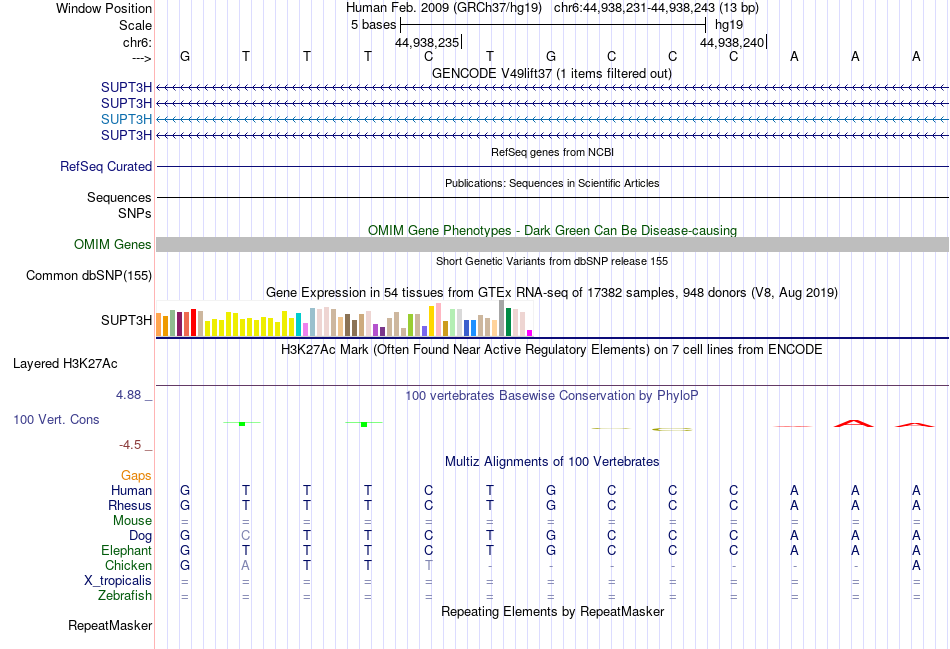Open Multiz Alignments of 100 Vertebrates title
950x649 pixels.
pyautogui.click(x=552, y=462)
